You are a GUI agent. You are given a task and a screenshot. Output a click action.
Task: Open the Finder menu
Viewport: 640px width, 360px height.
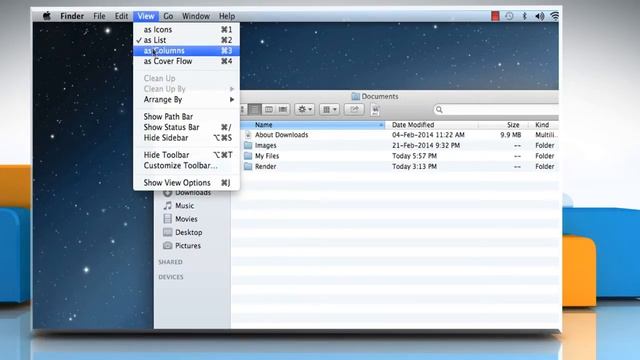click(72, 16)
